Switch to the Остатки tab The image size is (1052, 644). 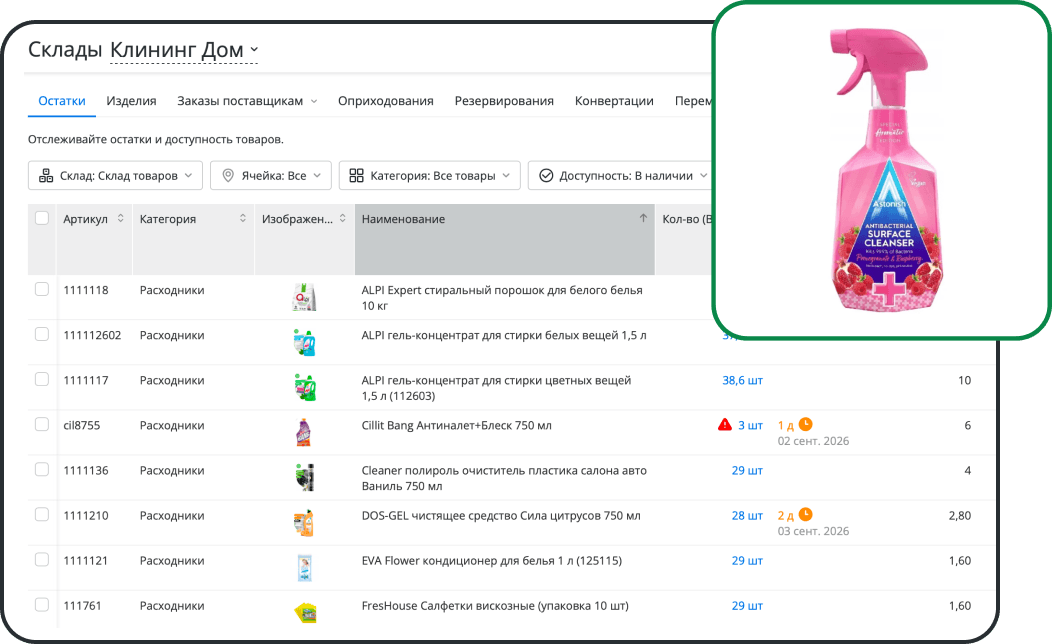(x=62, y=101)
